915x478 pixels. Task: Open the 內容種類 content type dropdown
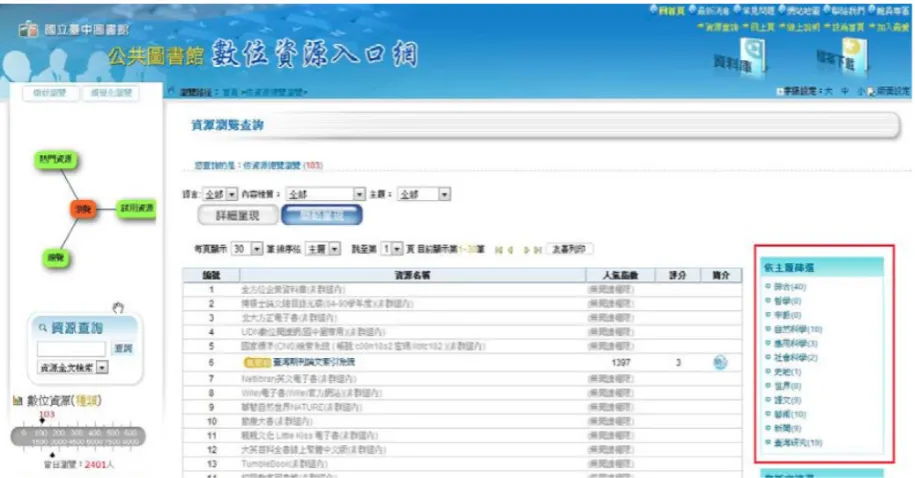pos(326,194)
